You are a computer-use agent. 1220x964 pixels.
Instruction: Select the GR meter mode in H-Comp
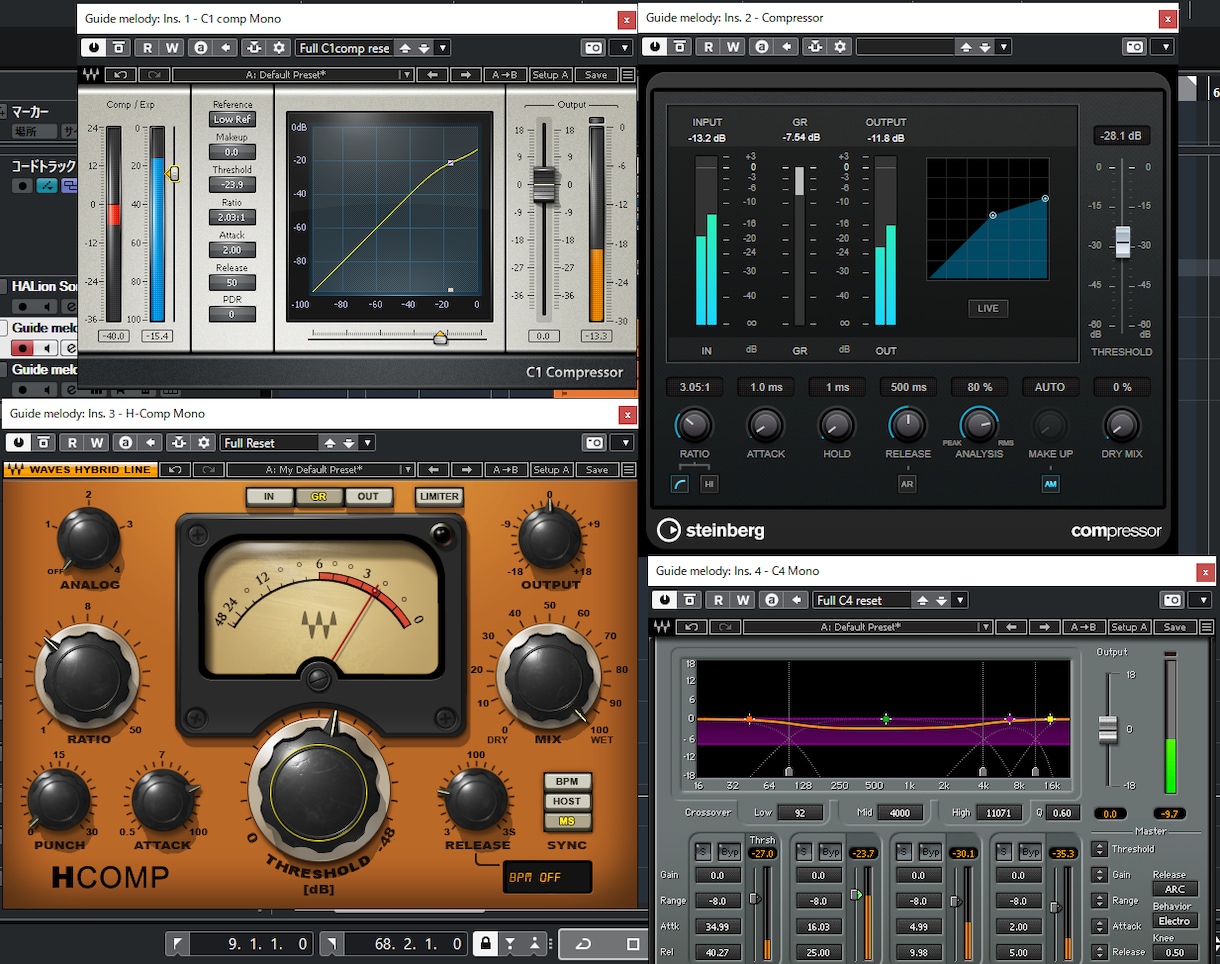pos(318,496)
